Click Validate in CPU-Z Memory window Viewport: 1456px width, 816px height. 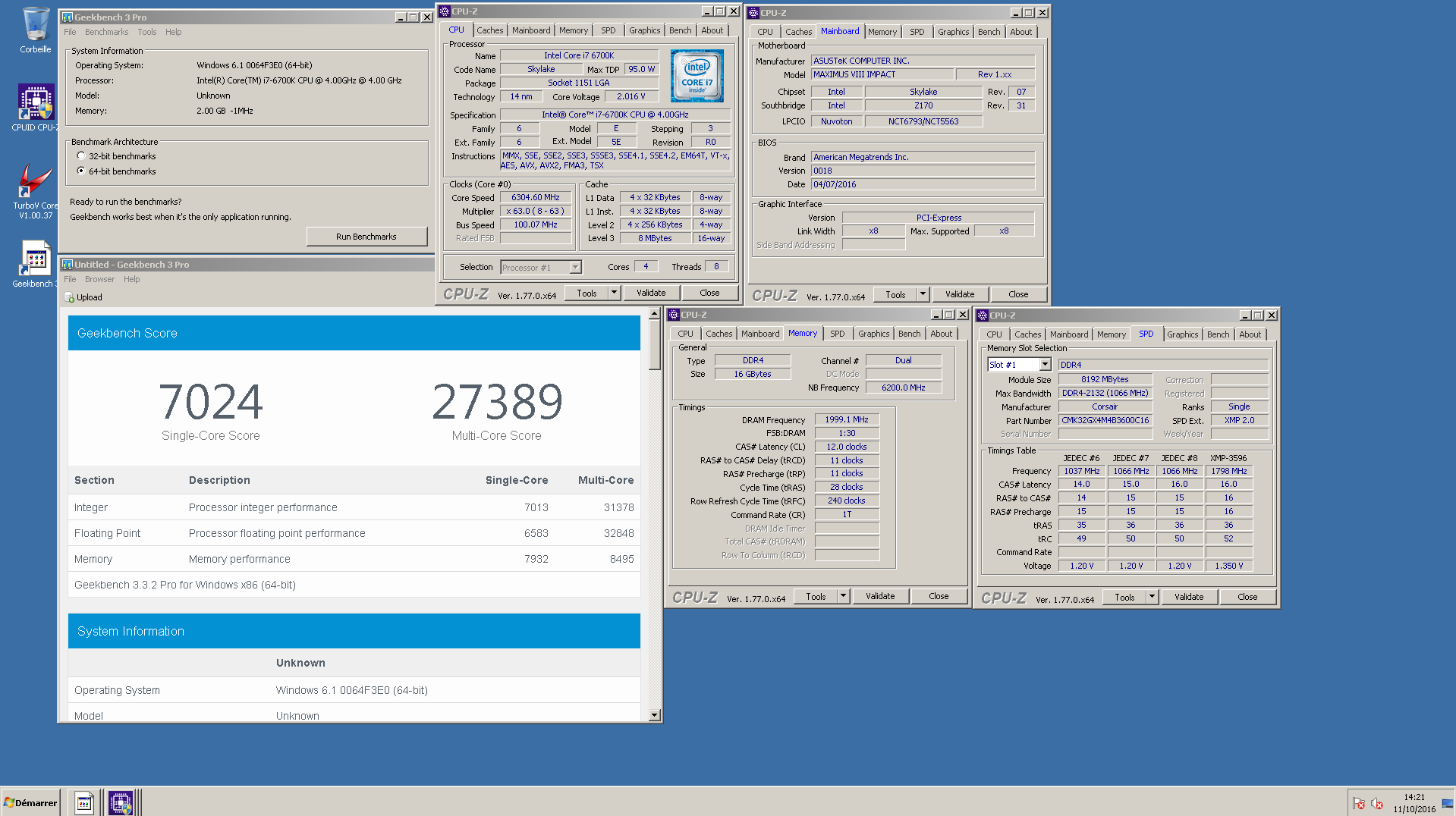coord(880,596)
